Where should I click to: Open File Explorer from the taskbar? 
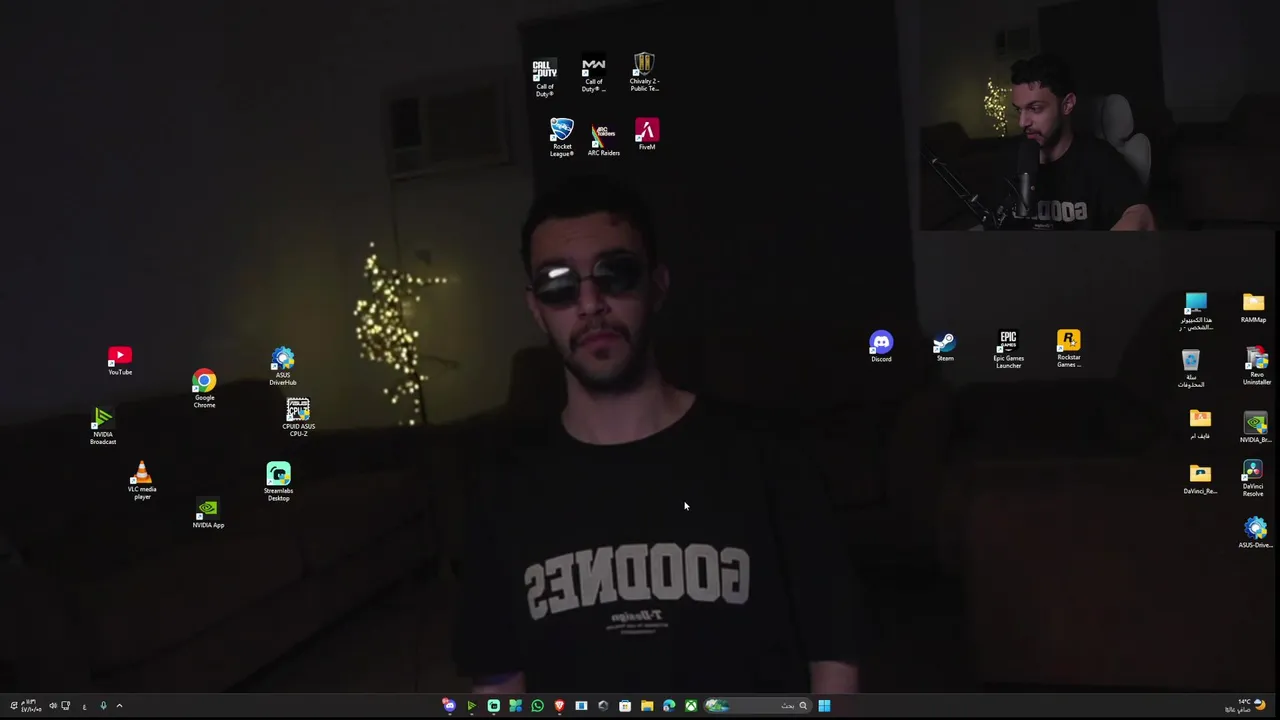pyautogui.click(x=647, y=706)
